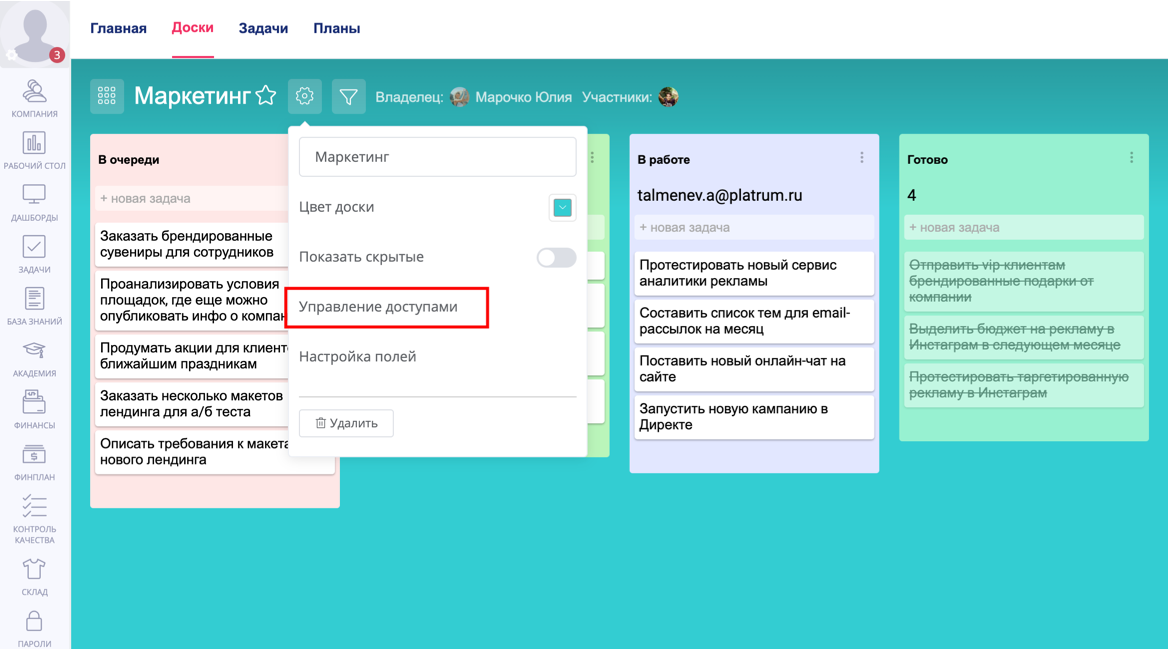Click the Маркетинг board name input field
Image resolution: width=1169 pixels, height=649 pixels.
coord(437,156)
